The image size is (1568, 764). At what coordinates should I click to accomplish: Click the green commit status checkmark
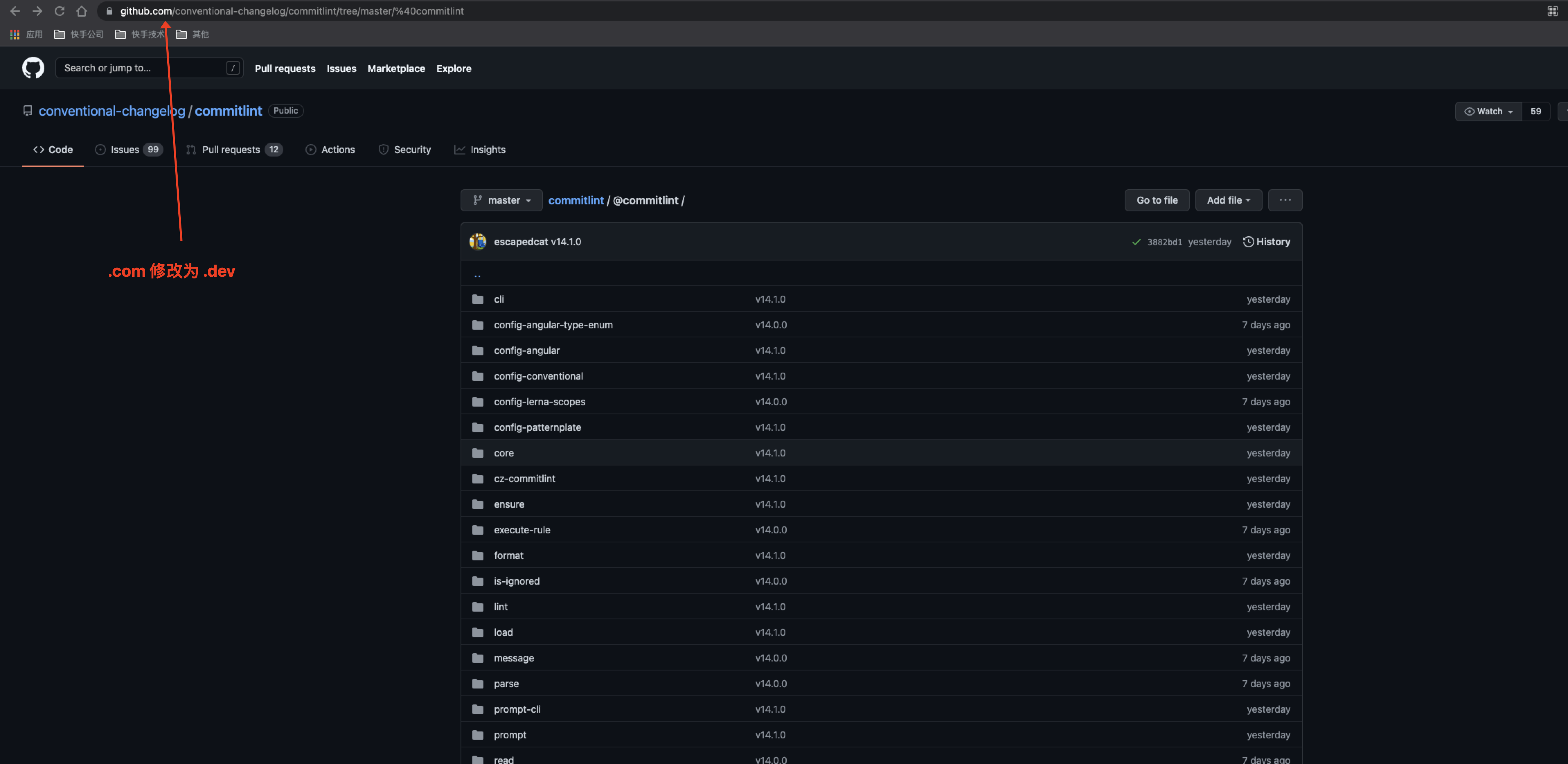[1136, 242]
